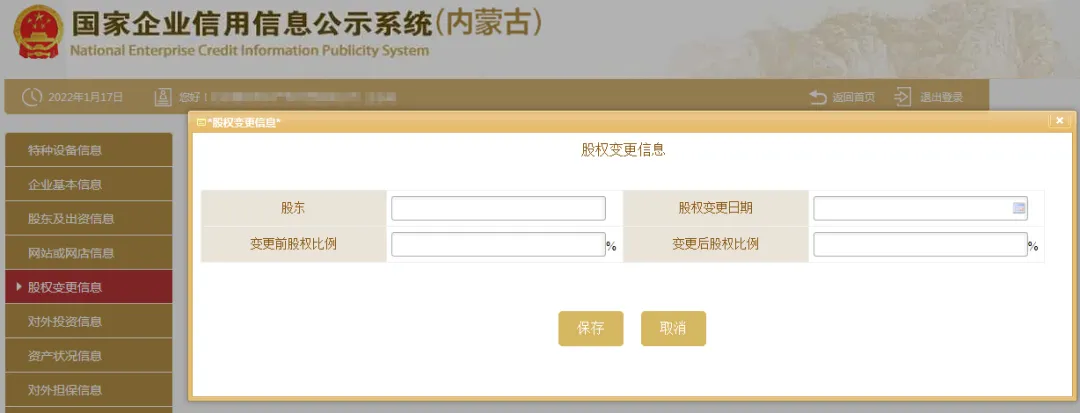
Task: Click the user profile icon
Action: 163,97
